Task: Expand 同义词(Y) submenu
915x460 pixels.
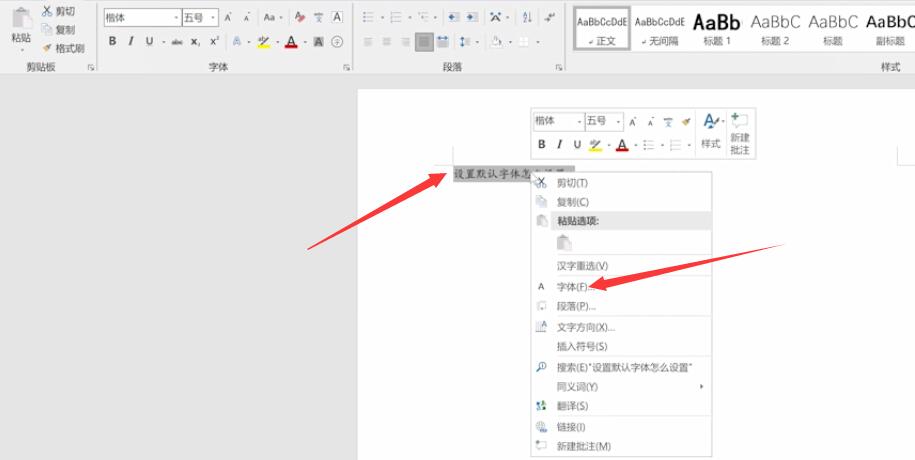Action: click(x=621, y=386)
